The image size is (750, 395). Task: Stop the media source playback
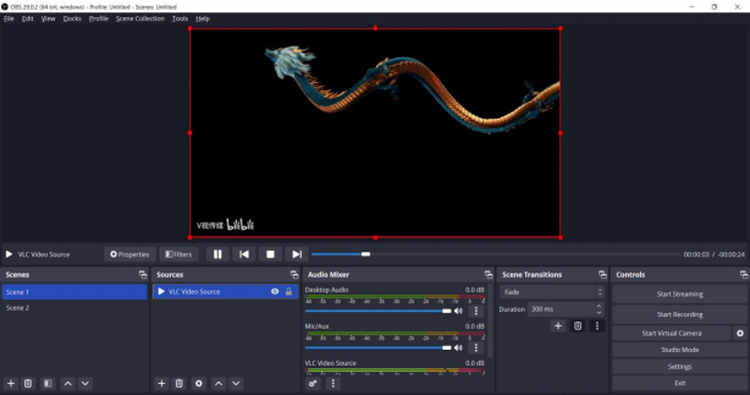270,254
